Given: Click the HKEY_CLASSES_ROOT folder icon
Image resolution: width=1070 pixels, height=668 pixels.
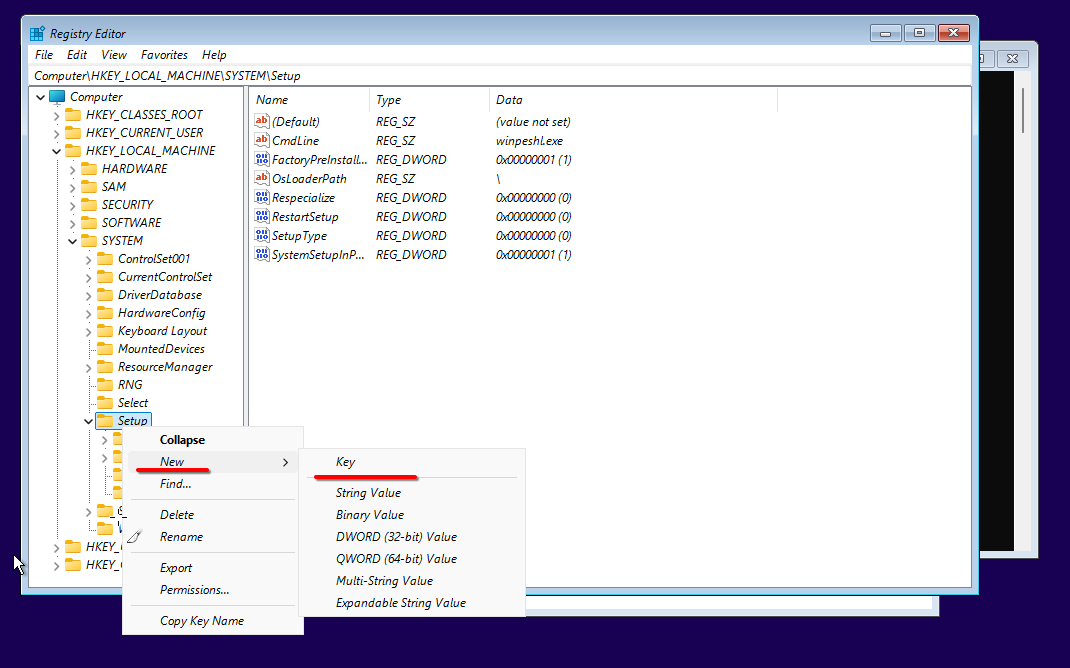Looking at the screenshot, I should tap(73, 115).
